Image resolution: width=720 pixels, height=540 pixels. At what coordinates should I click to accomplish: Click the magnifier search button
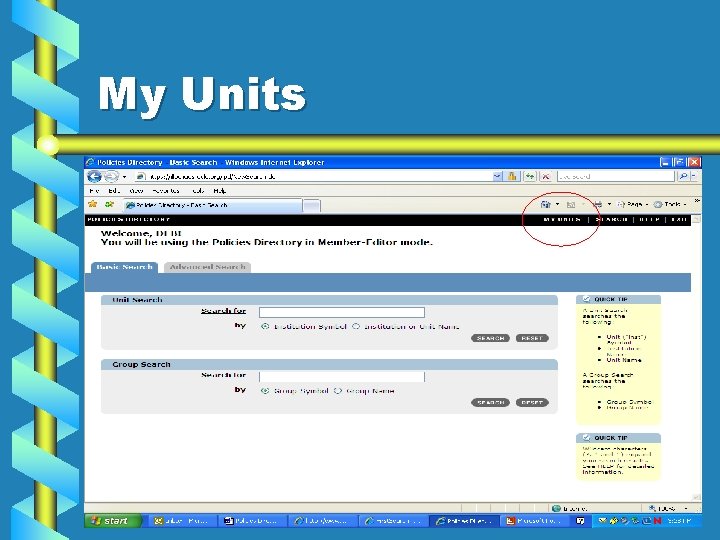[x=684, y=176]
